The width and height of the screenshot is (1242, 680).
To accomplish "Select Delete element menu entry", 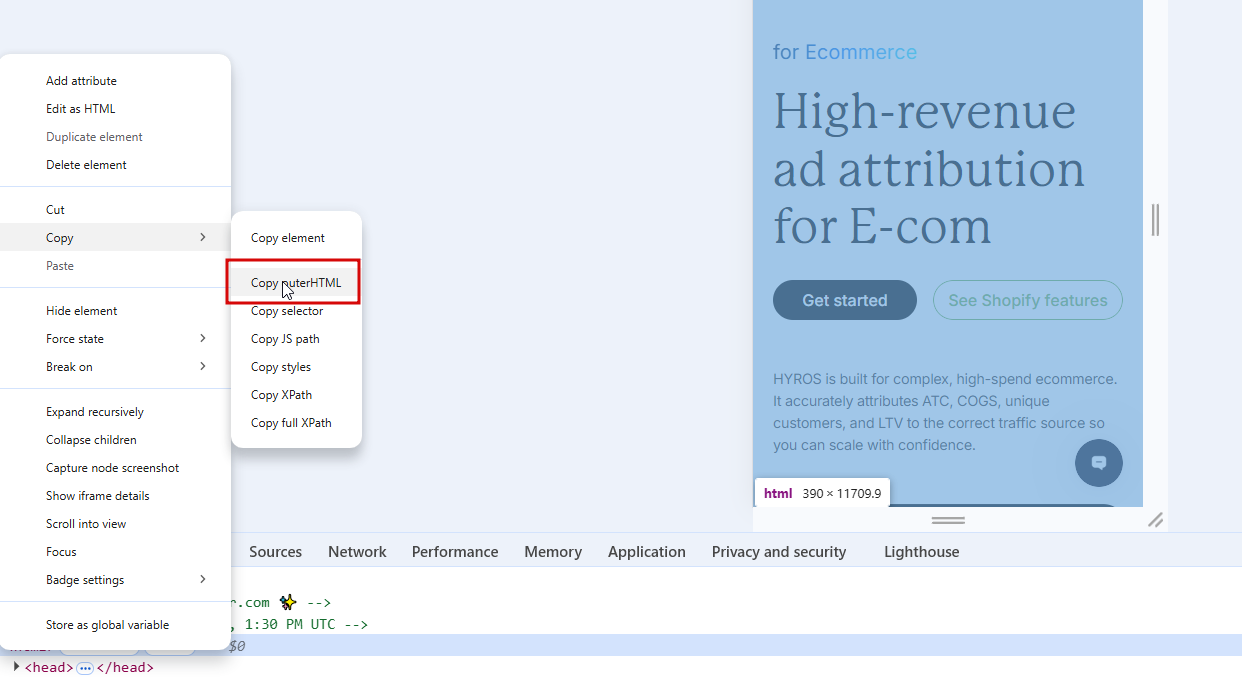I will click(x=86, y=165).
